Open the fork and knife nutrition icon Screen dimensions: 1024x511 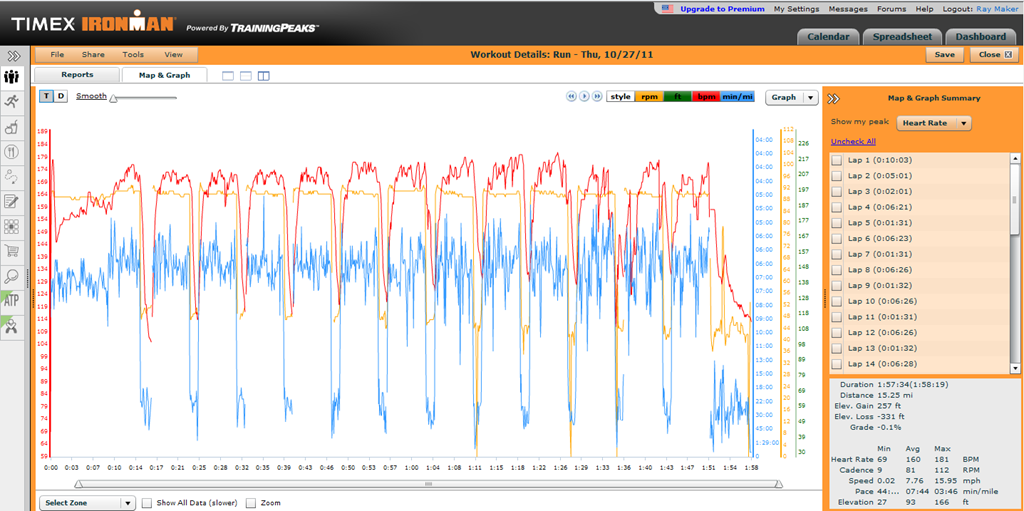[11, 152]
